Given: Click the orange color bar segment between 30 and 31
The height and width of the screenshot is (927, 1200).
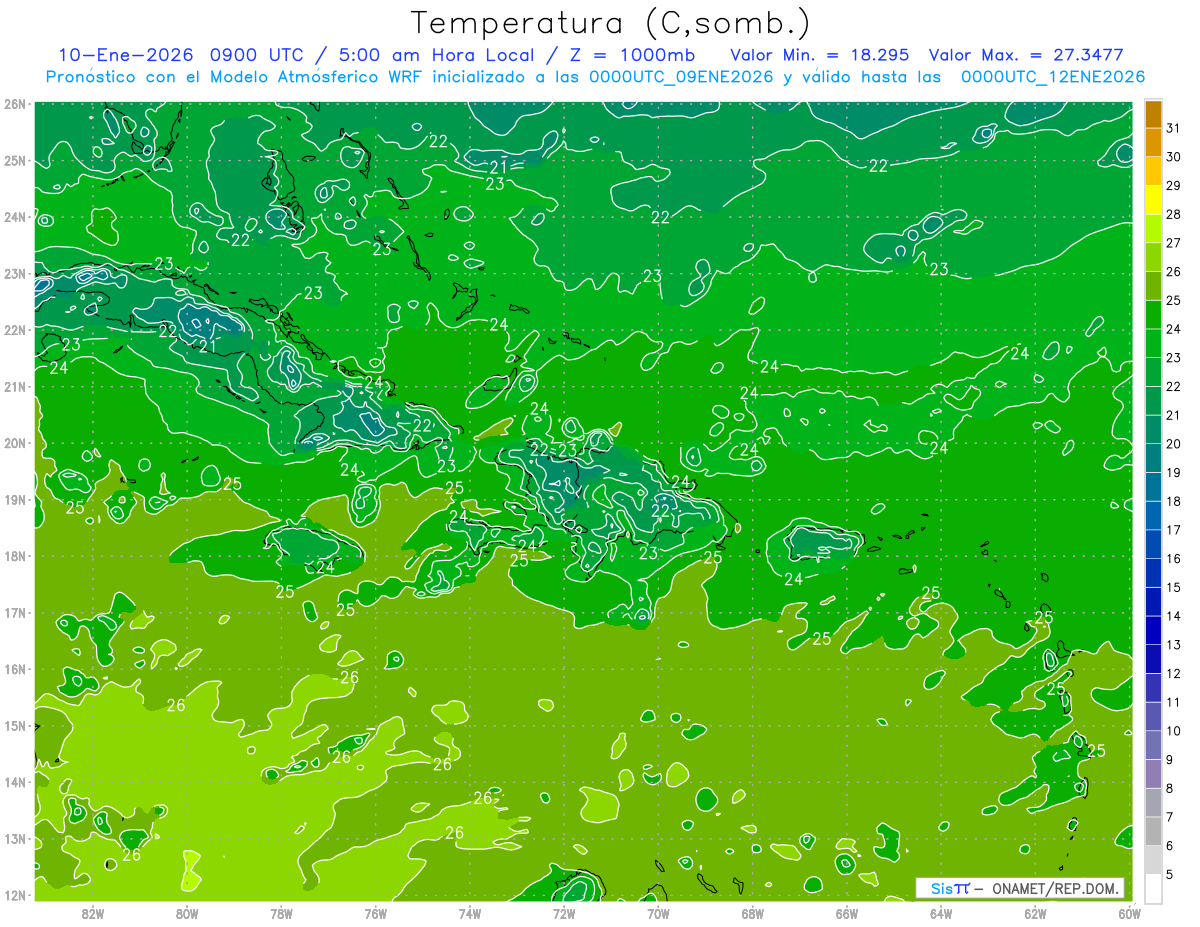Looking at the screenshot, I should pos(1153,143).
